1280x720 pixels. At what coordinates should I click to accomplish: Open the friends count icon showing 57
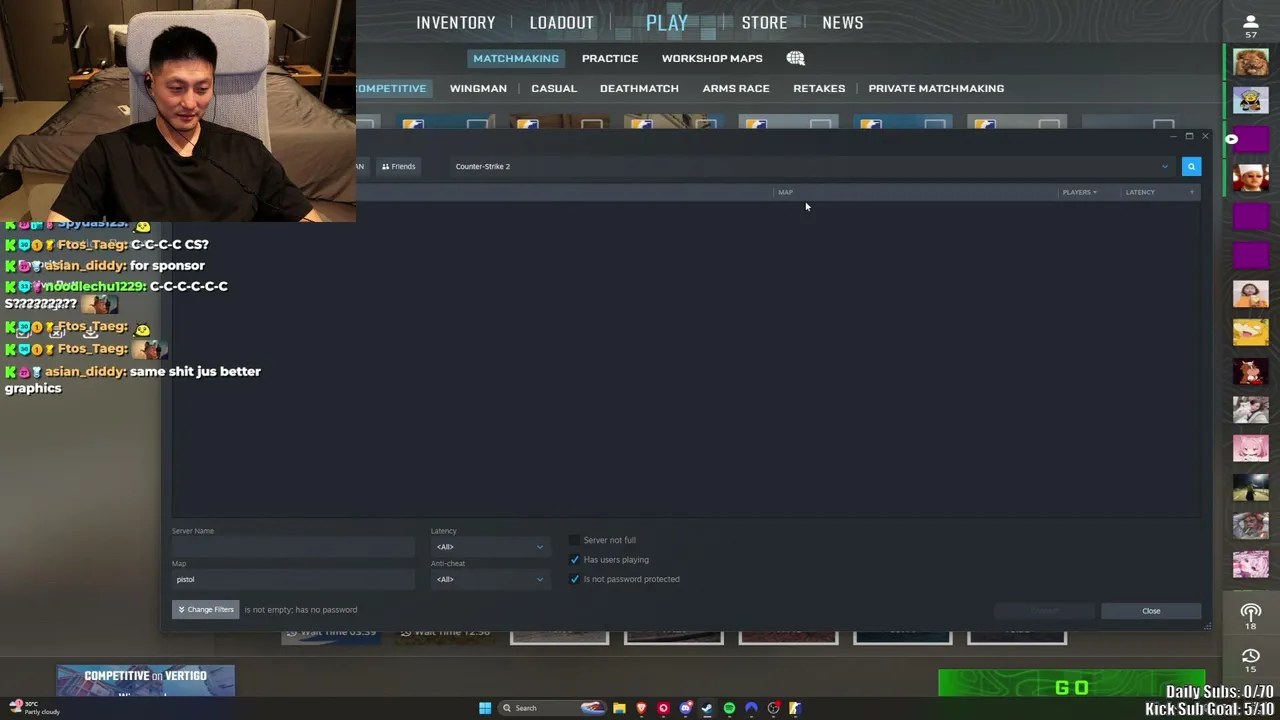[x=1250, y=26]
